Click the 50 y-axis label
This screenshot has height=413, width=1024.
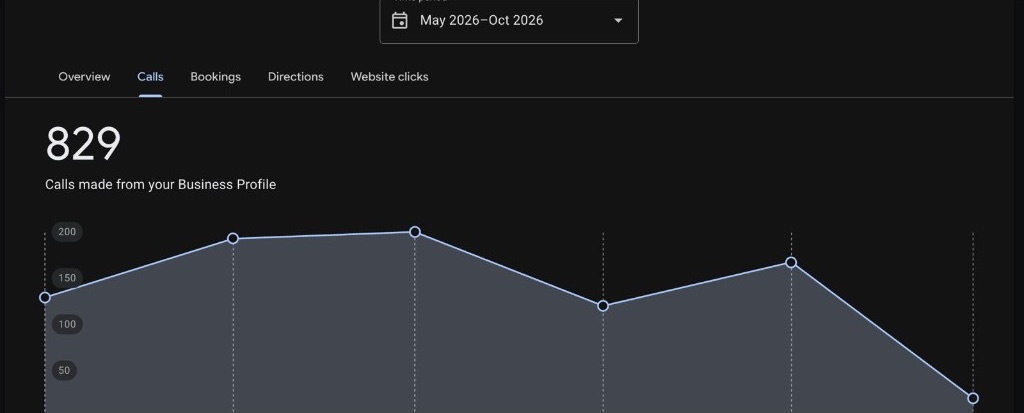pyautogui.click(x=64, y=371)
